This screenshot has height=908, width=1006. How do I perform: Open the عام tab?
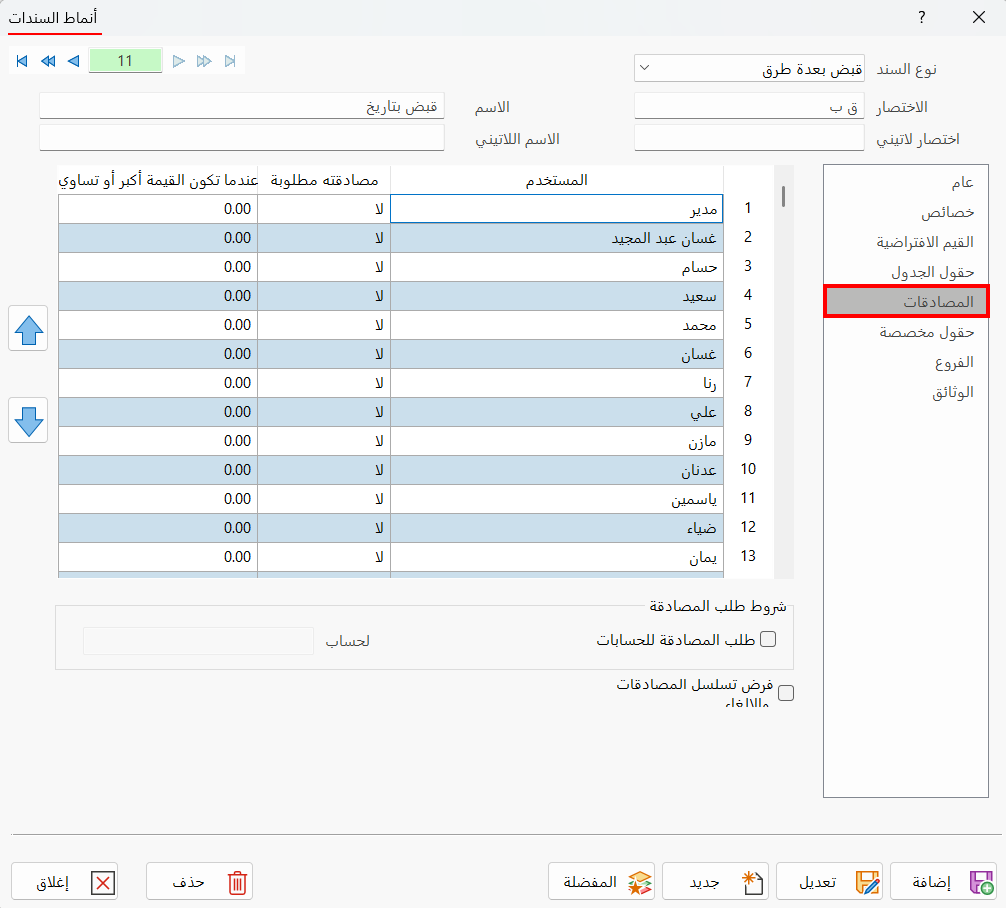tap(906, 183)
